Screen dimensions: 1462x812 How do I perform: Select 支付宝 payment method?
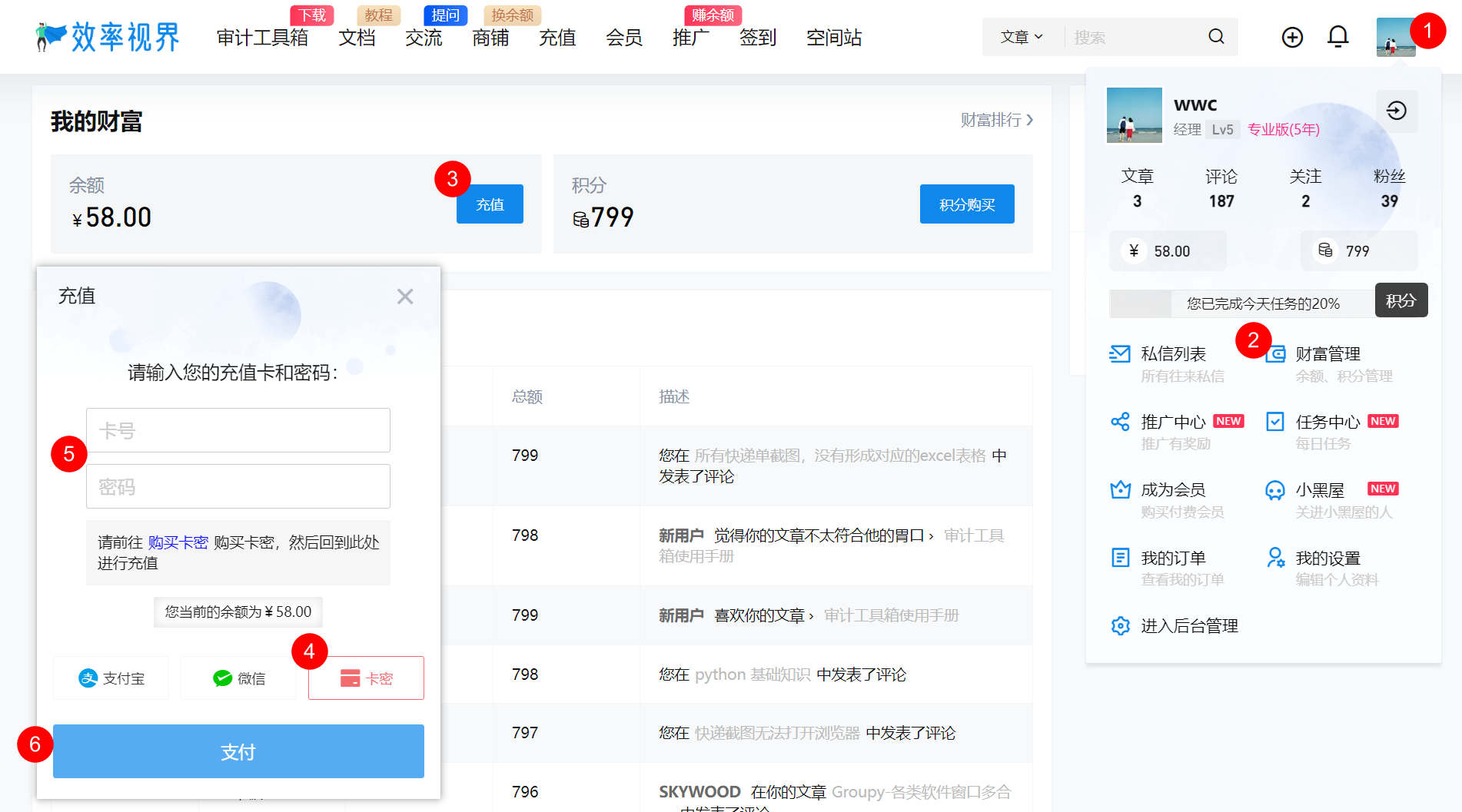111,678
